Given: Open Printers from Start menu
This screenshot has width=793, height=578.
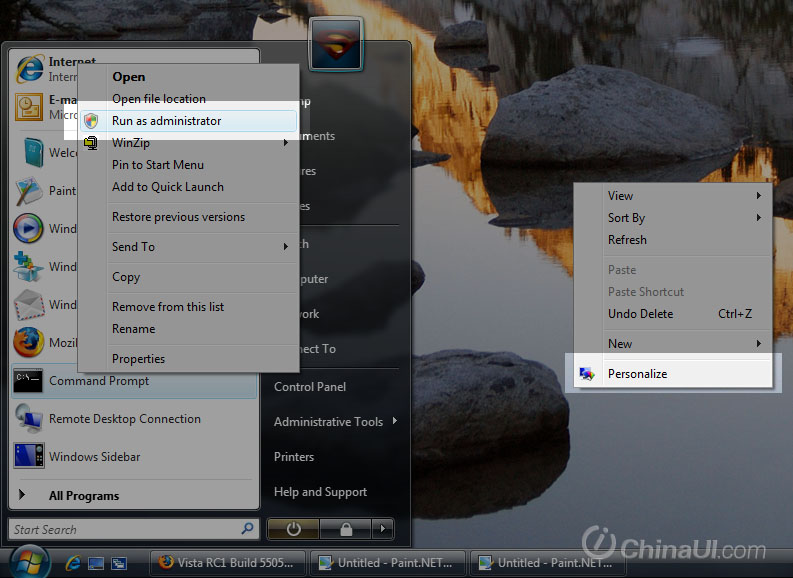Looking at the screenshot, I should [294, 457].
